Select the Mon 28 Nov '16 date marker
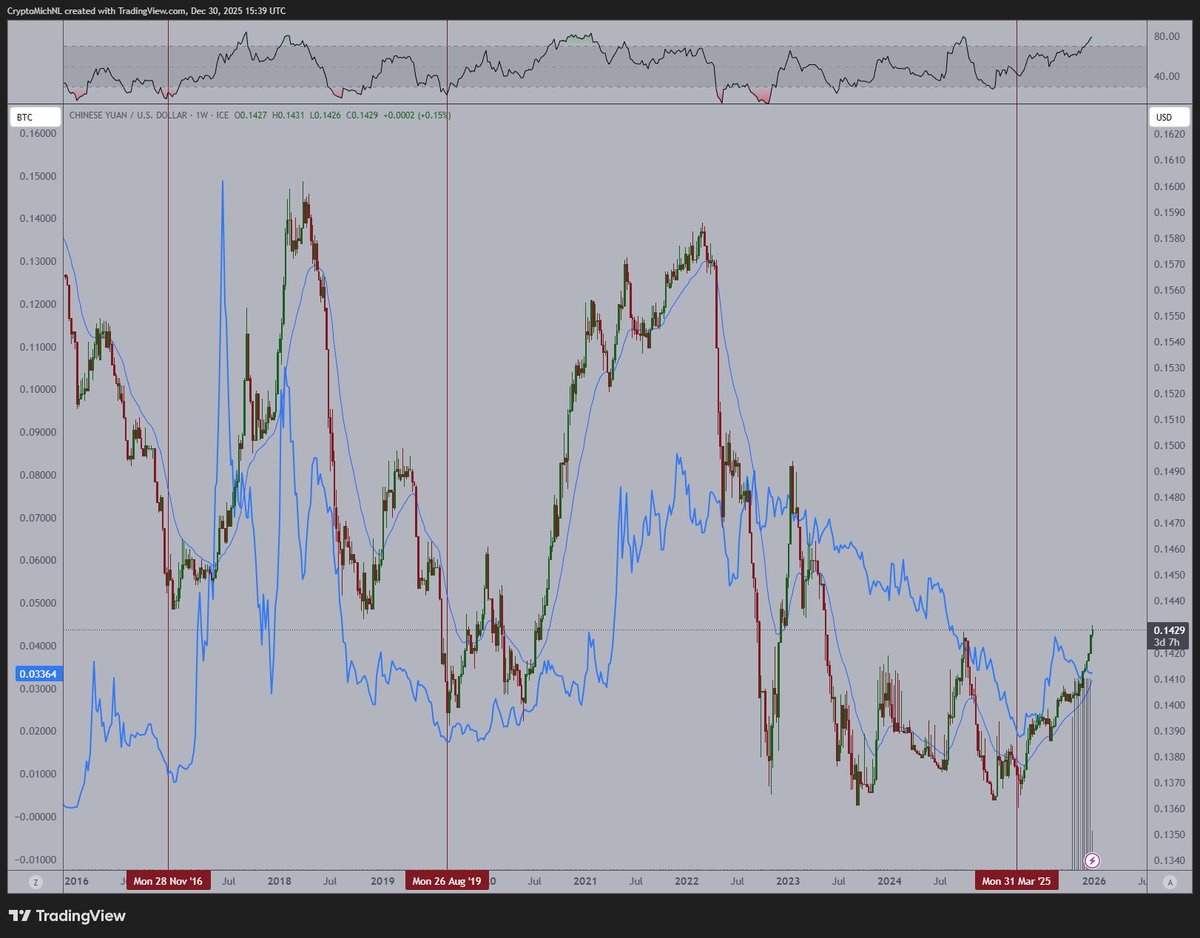This screenshot has width=1200, height=938. [x=169, y=882]
